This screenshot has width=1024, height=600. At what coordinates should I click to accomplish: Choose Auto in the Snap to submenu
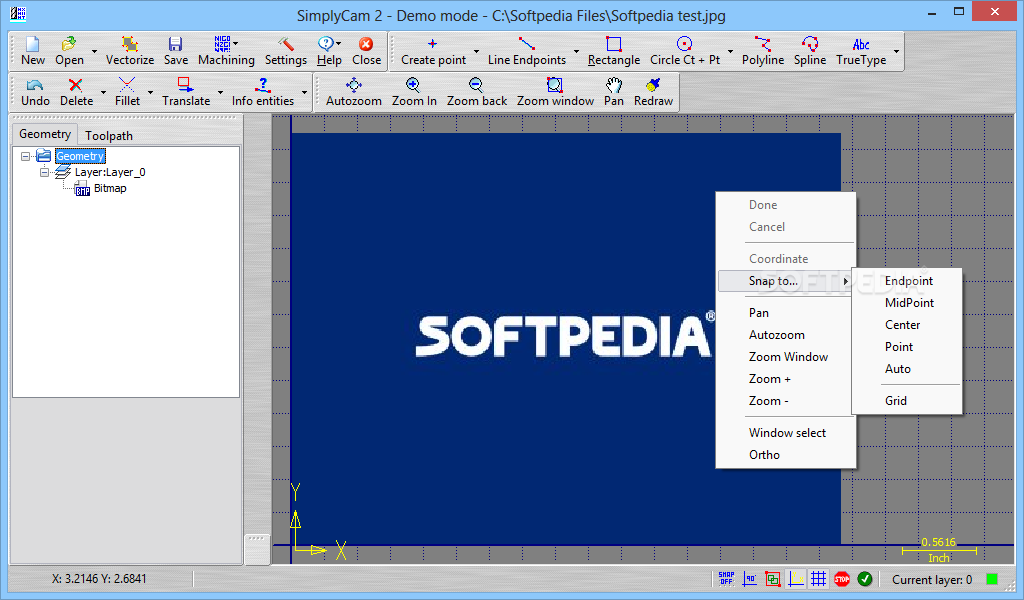908,369
